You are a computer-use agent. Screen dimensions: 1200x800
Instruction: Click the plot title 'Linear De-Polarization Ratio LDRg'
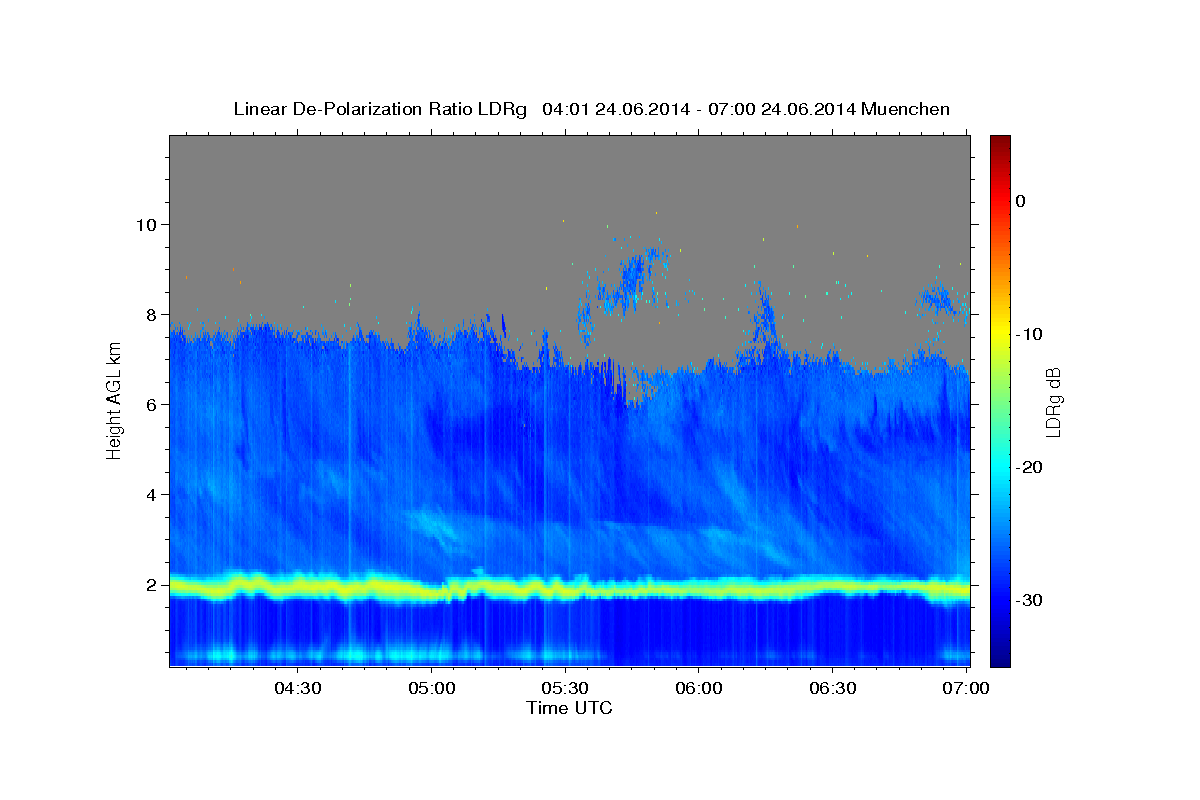(x=380, y=109)
